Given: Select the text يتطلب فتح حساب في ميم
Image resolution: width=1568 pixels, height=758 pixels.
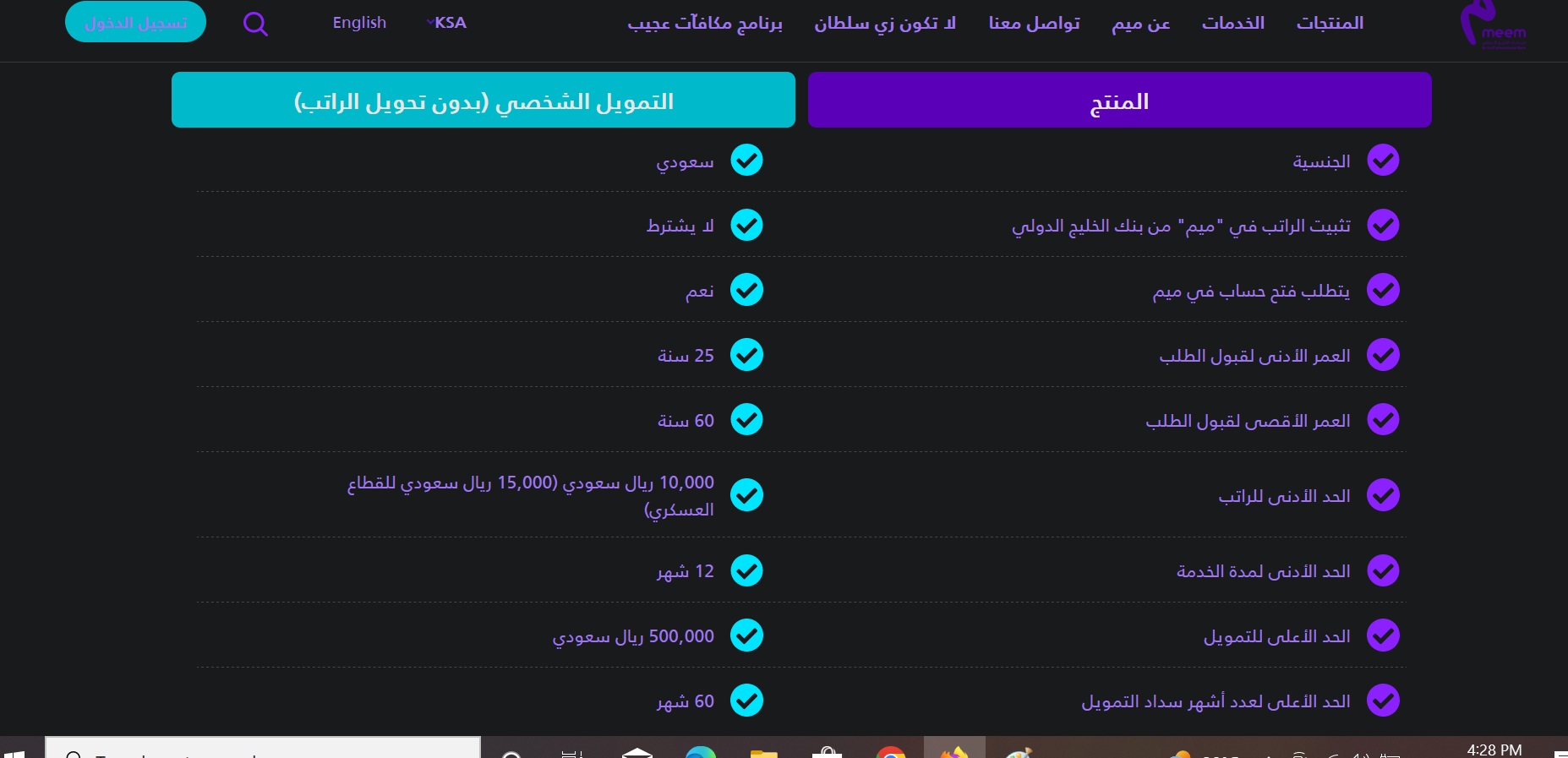Looking at the screenshot, I should tap(1251, 291).
